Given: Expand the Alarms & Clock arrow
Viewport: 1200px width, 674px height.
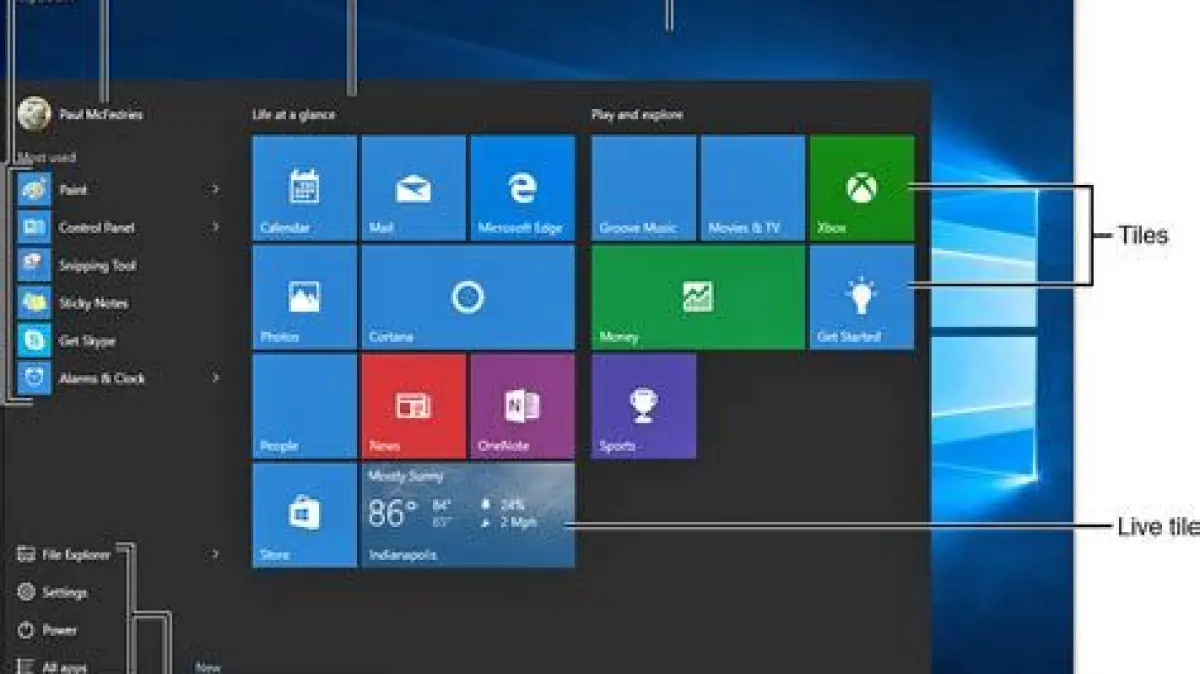Looking at the screenshot, I should coord(215,378).
